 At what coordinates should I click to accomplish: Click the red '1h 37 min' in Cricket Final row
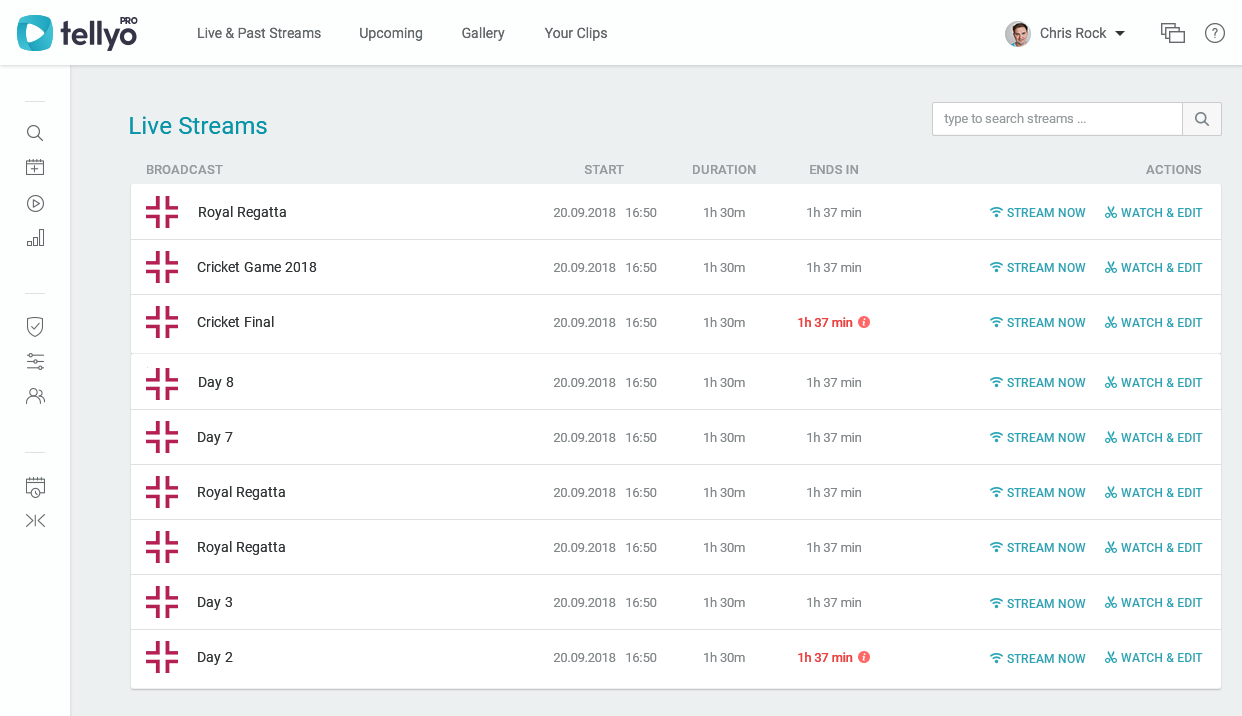point(825,323)
